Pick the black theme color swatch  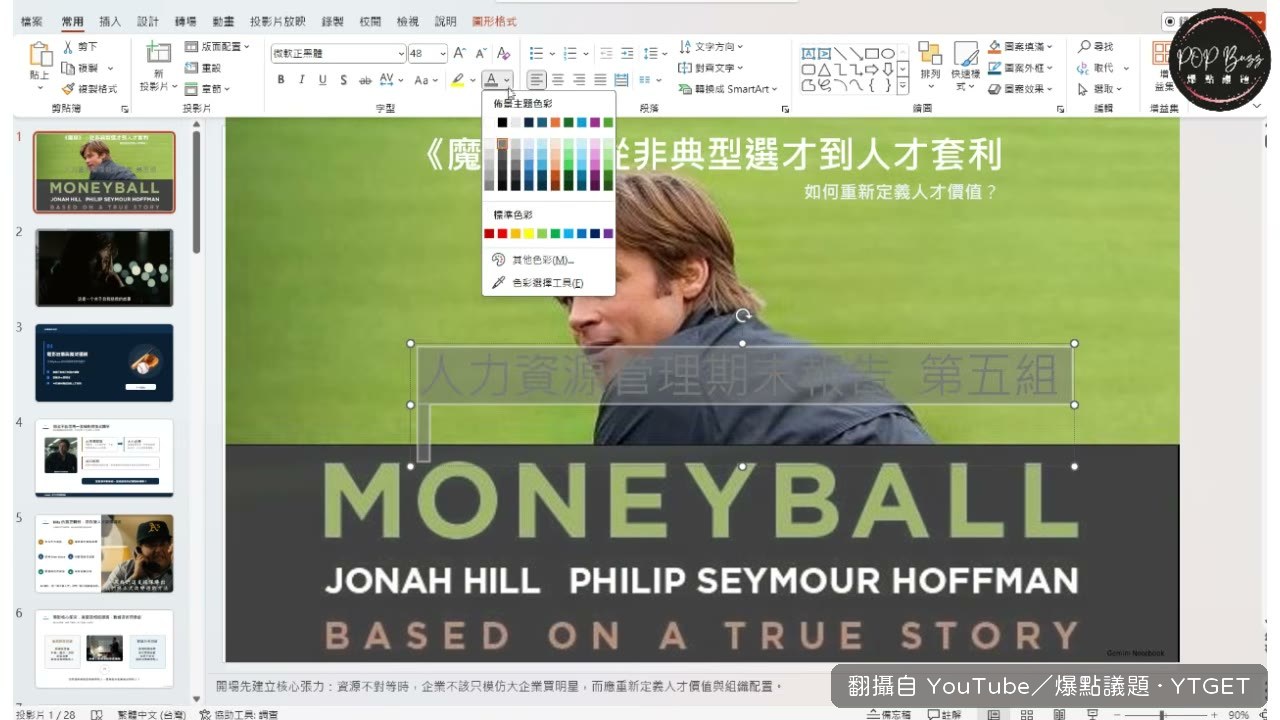(503, 122)
